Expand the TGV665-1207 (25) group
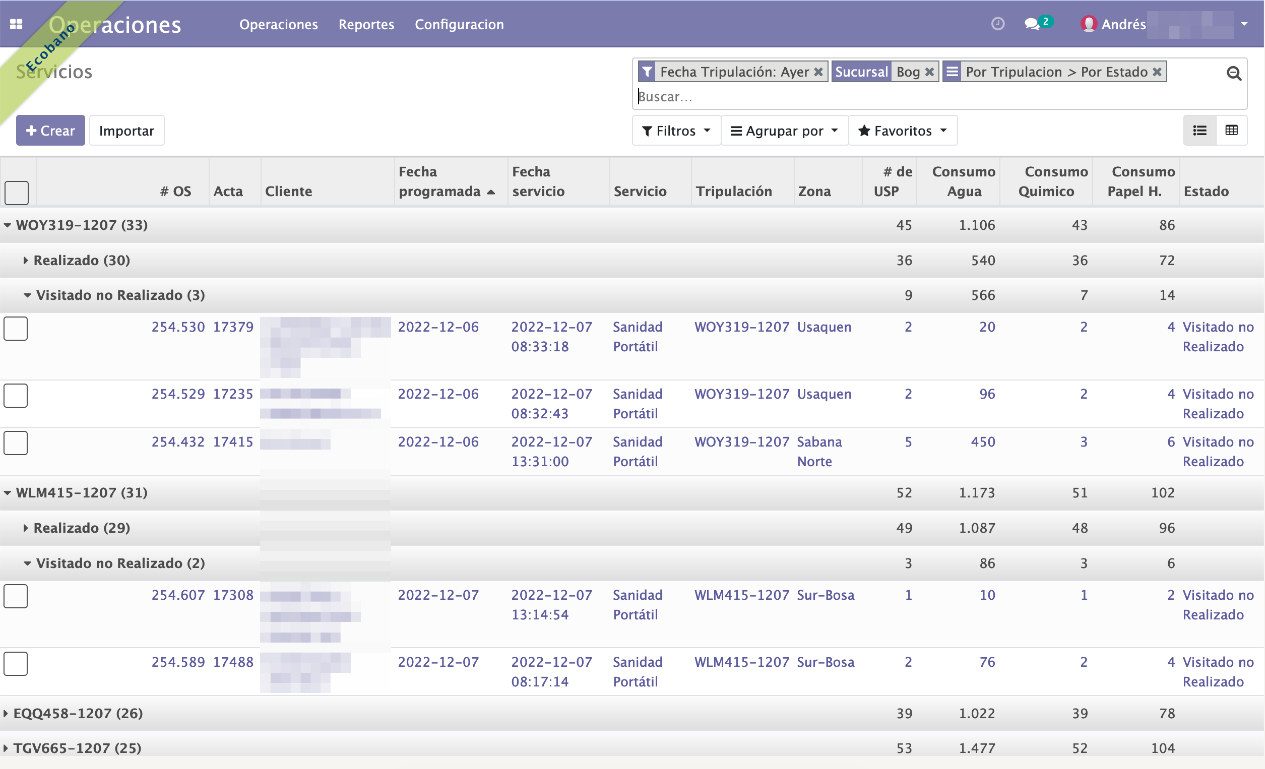 click(73, 748)
